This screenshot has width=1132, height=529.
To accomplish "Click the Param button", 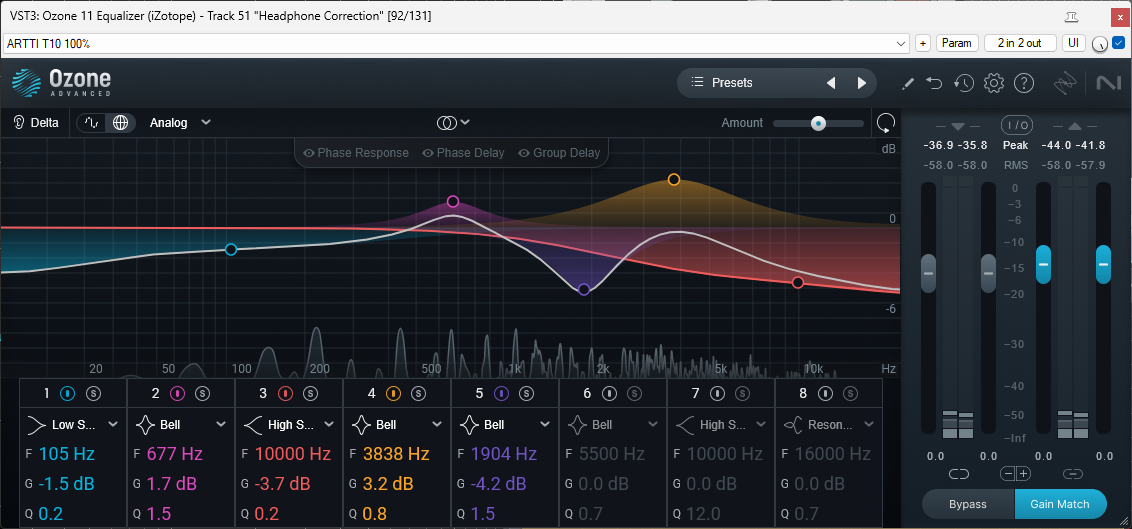I will [x=957, y=43].
